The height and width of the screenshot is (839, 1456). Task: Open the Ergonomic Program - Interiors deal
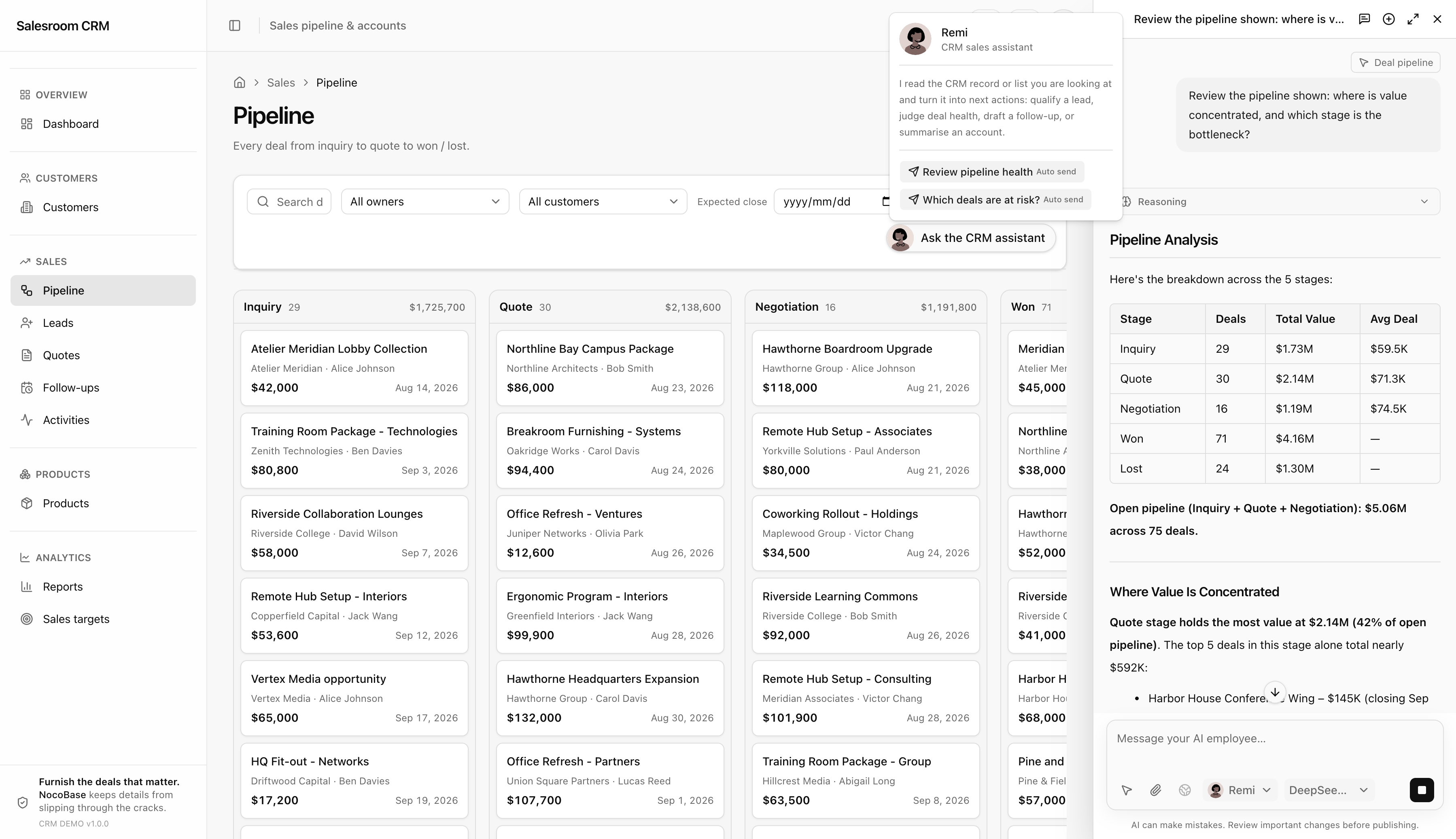[610, 615]
